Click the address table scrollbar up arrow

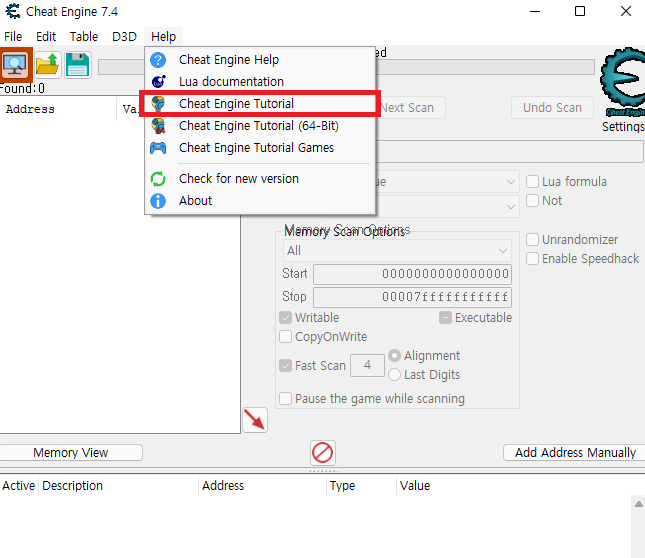638,504
